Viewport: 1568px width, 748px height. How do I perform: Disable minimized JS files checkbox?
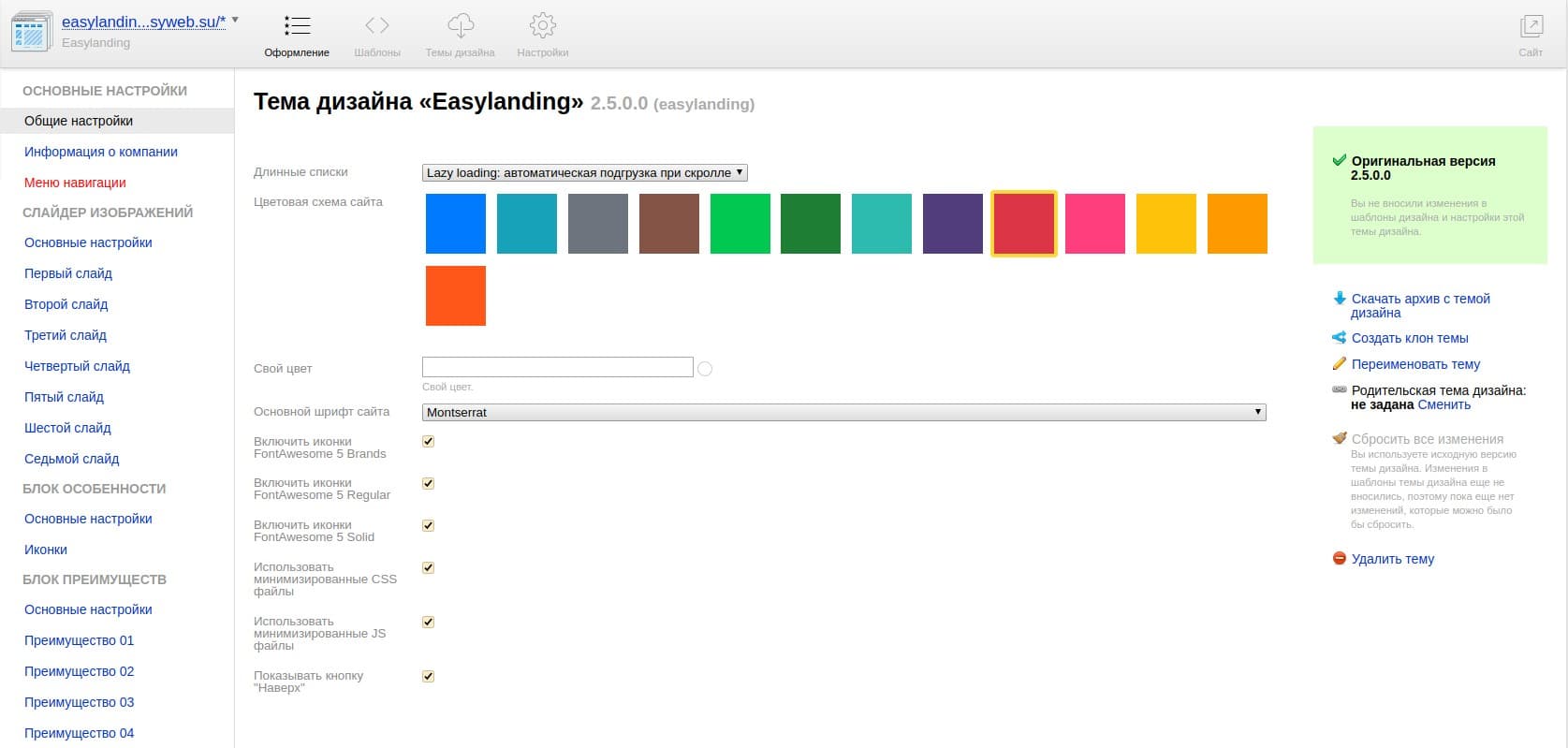click(x=428, y=623)
